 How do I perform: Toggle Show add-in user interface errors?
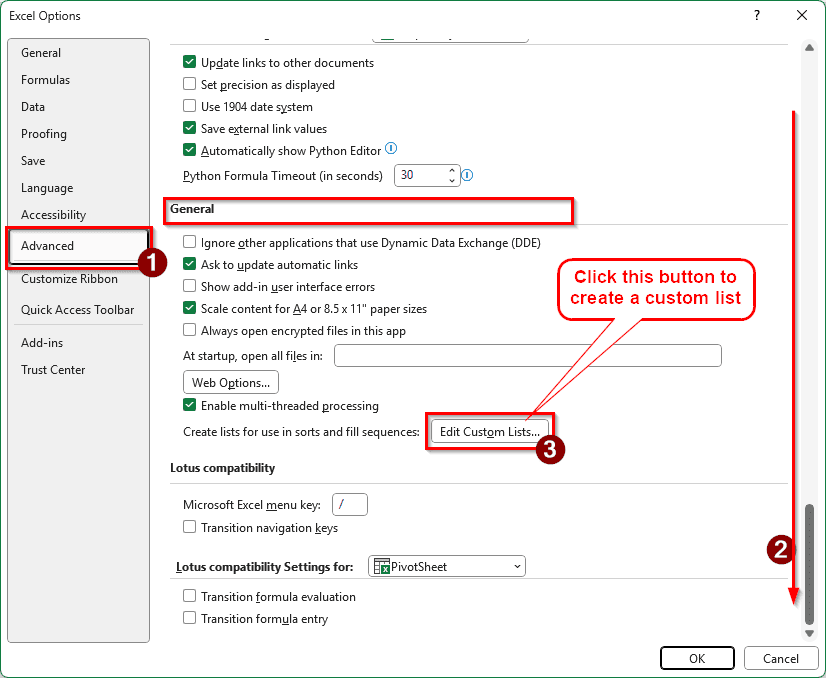pyautogui.click(x=190, y=287)
